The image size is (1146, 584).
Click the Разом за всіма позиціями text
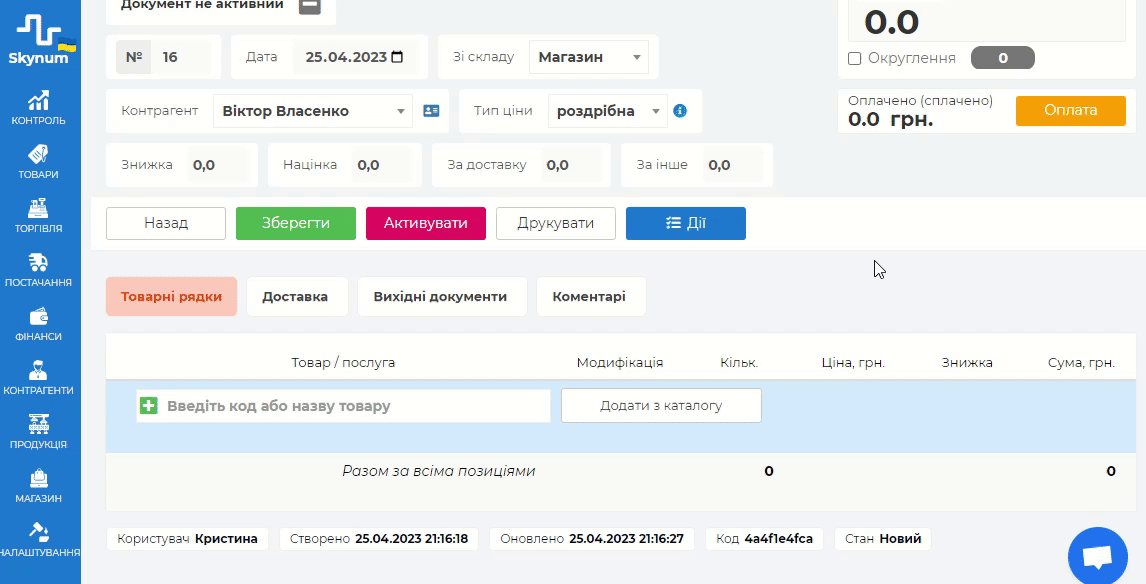[439, 471]
